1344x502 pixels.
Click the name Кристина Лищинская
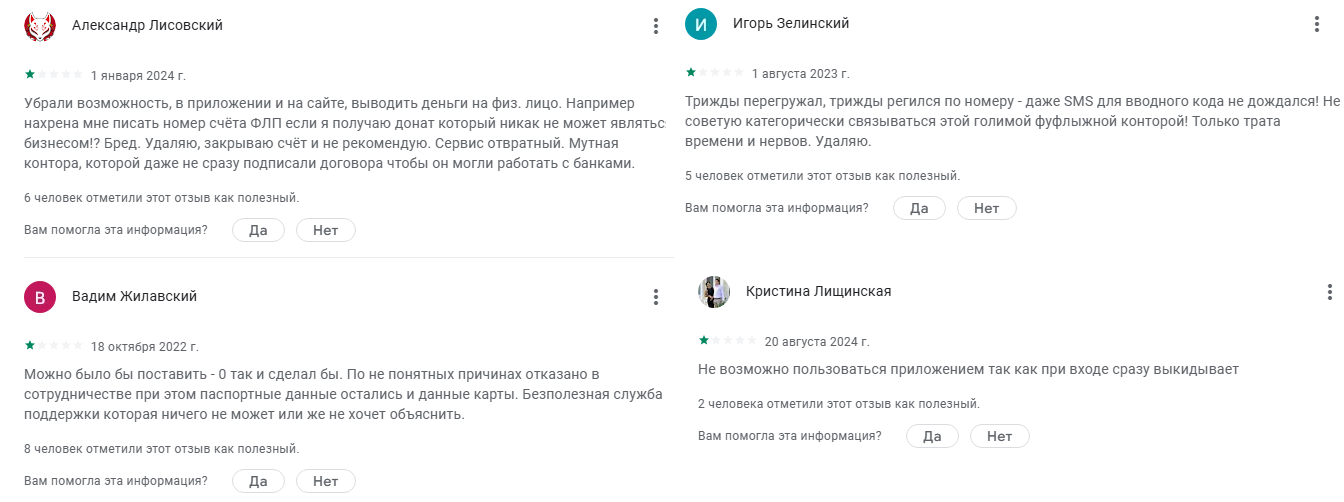tap(818, 292)
